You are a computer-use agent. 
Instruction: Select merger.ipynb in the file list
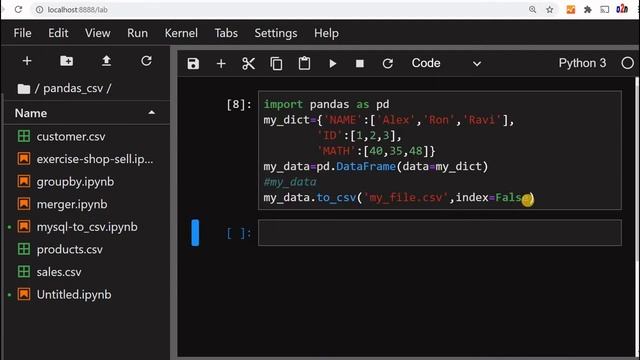[87, 204]
